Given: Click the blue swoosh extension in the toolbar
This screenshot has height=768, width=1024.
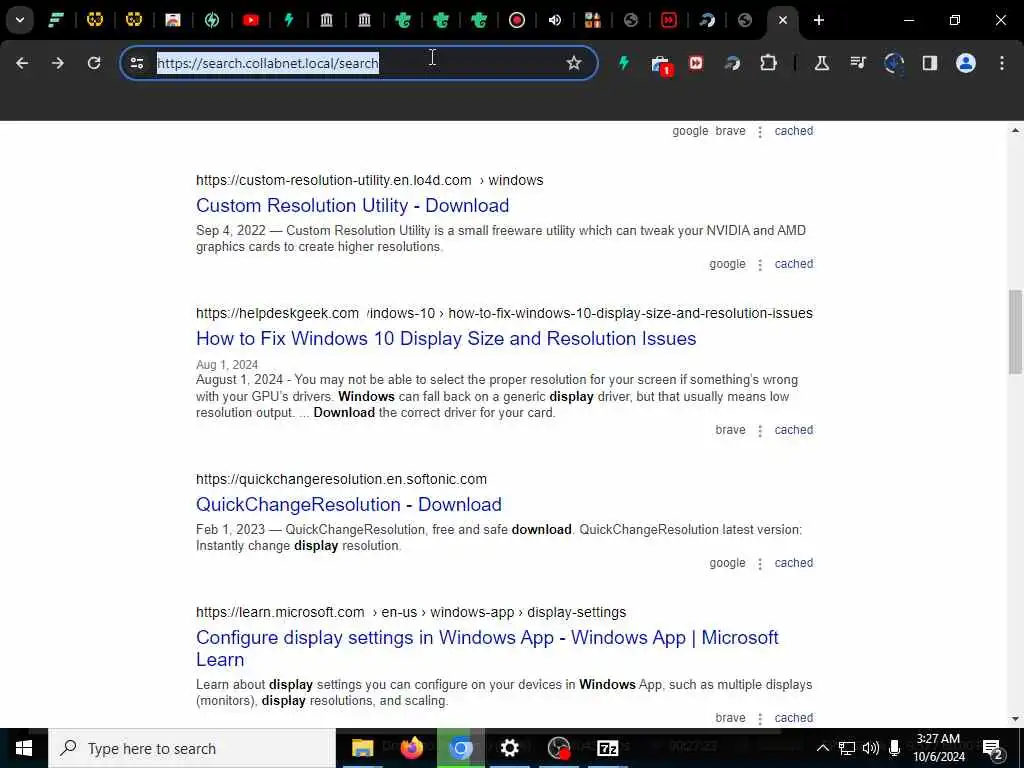Looking at the screenshot, I should tap(732, 63).
